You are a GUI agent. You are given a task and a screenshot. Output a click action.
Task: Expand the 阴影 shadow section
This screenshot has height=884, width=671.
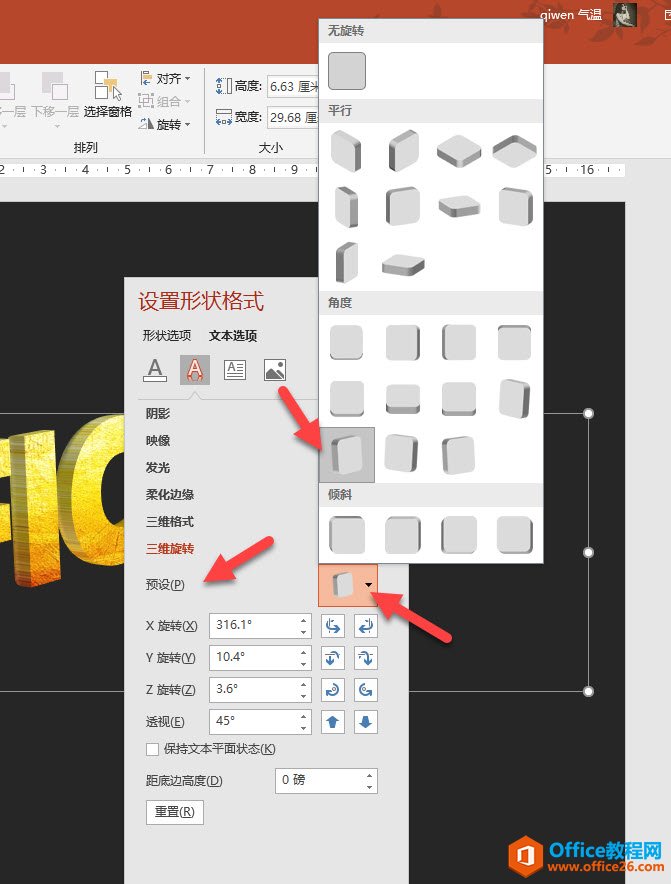pos(158,414)
